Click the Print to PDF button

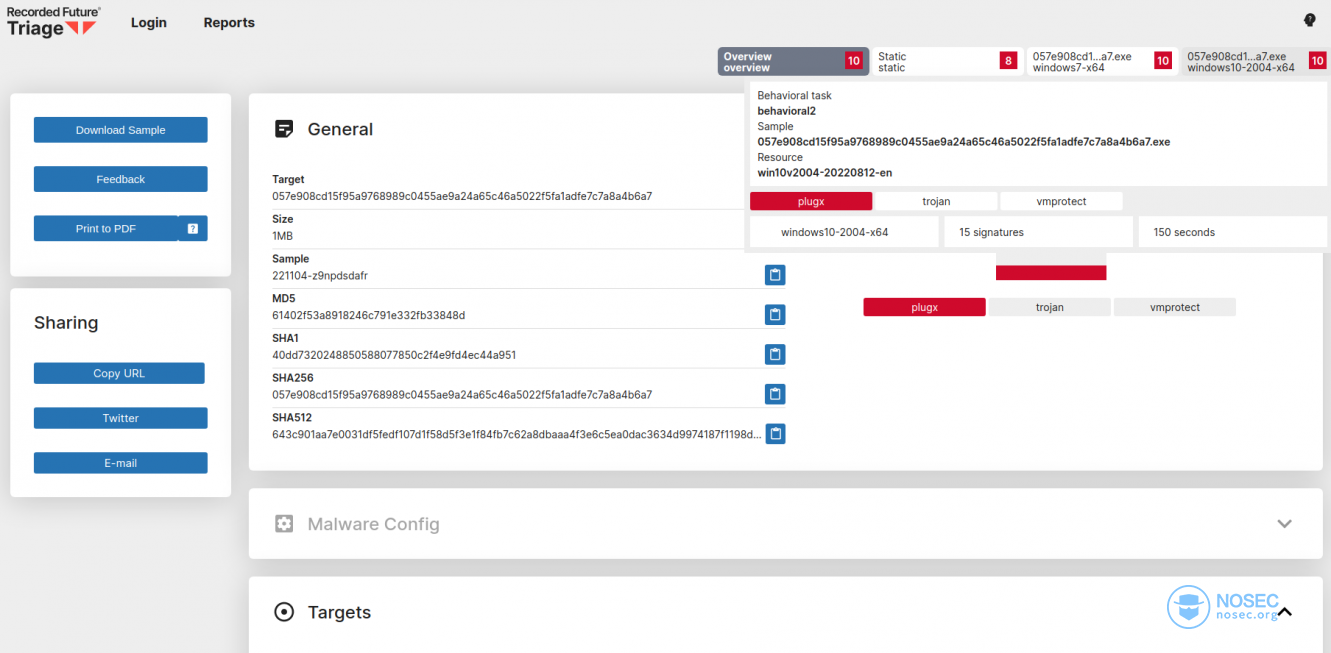pyautogui.click(x=106, y=229)
